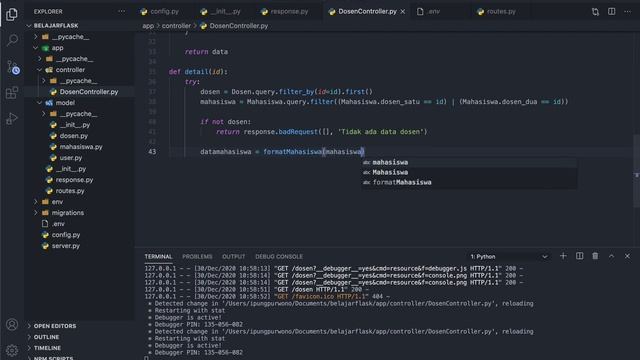
Task: Open routes.py in file tree
Action: (x=70, y=191)
